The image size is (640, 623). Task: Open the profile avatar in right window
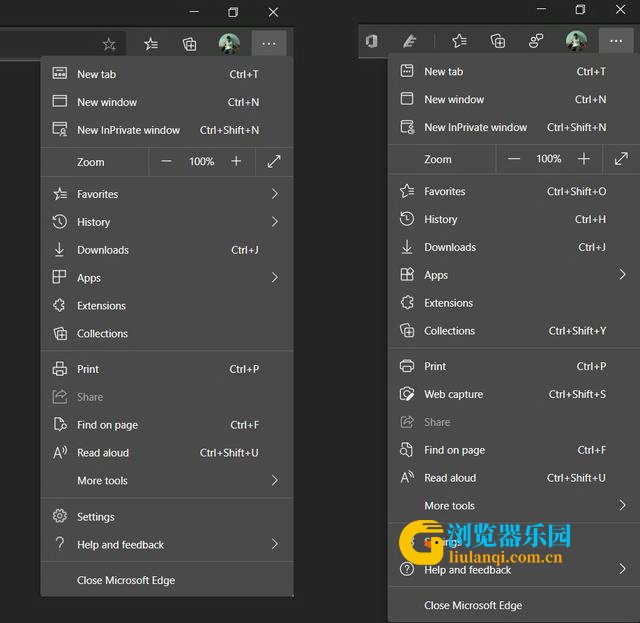pos(576,41)
